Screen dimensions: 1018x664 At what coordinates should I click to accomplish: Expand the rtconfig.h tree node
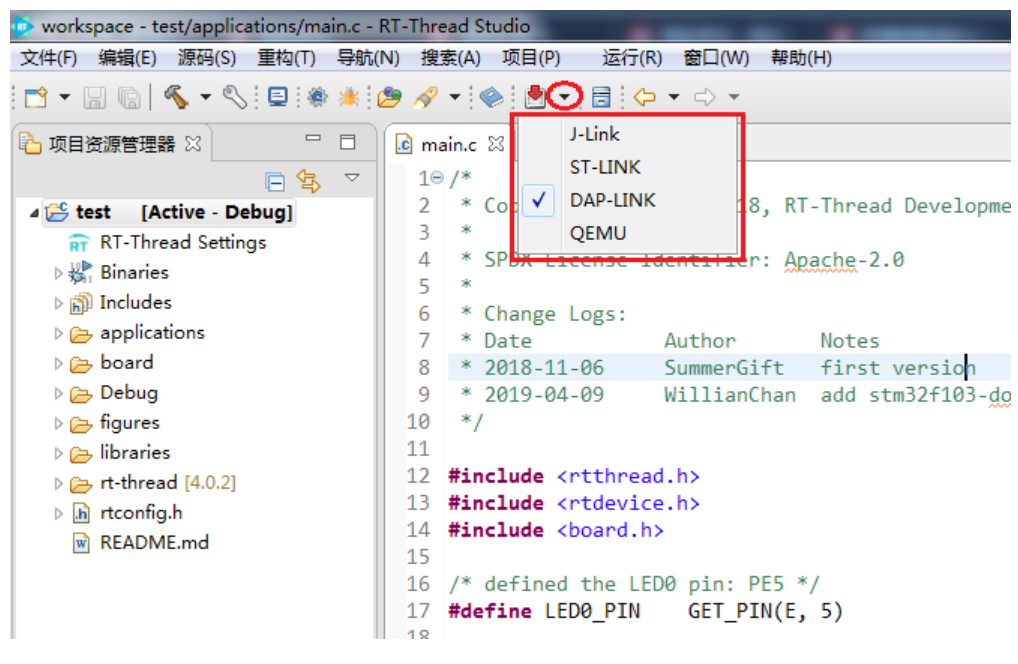click(x=58, y=514)
